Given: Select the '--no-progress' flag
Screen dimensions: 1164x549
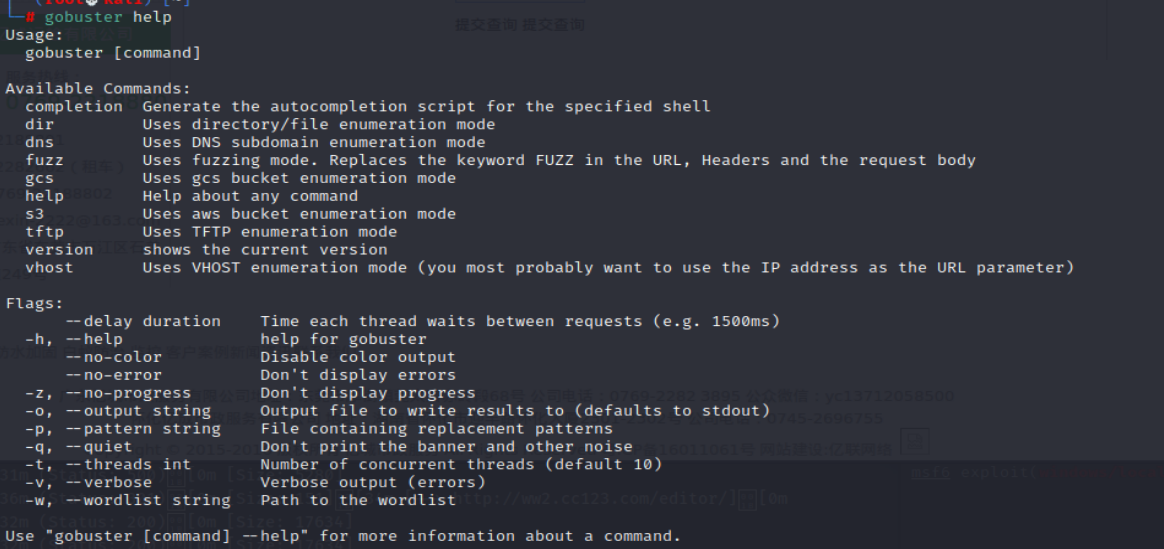Looking at the screenshot, I should (128, 392).
